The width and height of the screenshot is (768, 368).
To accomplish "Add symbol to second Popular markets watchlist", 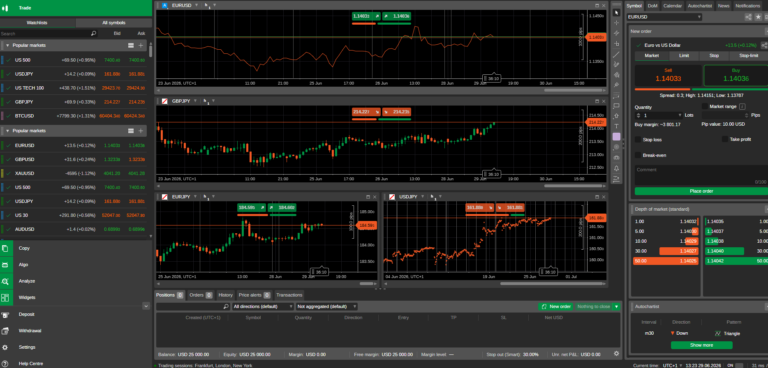I will click(141, 131).
